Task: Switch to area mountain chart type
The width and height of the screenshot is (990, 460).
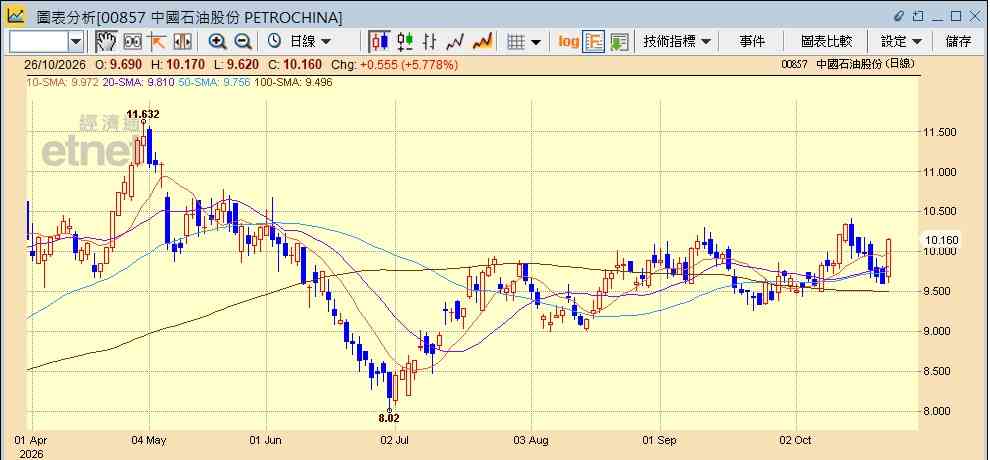Action: 482,42
